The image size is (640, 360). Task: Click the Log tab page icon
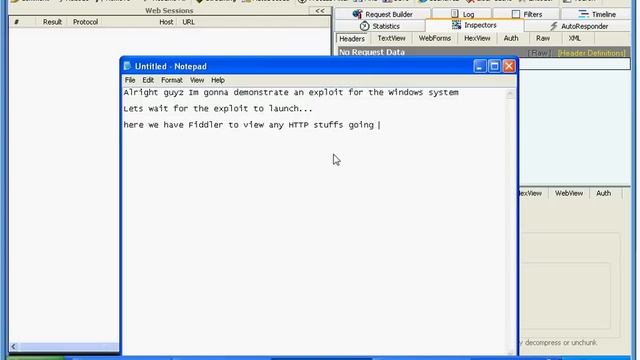(x=455, y=14)
